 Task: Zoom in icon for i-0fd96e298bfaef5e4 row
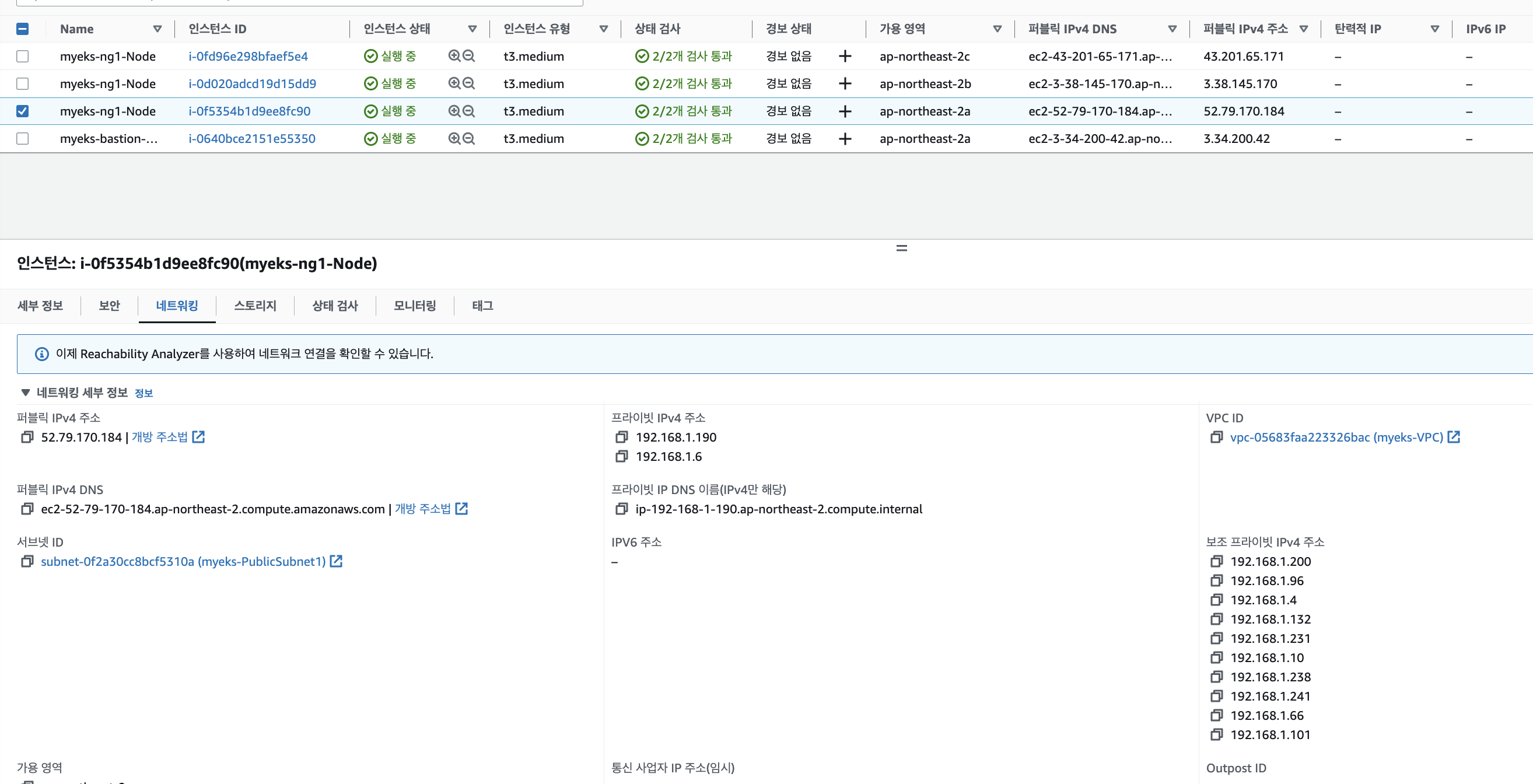point(454,57)
